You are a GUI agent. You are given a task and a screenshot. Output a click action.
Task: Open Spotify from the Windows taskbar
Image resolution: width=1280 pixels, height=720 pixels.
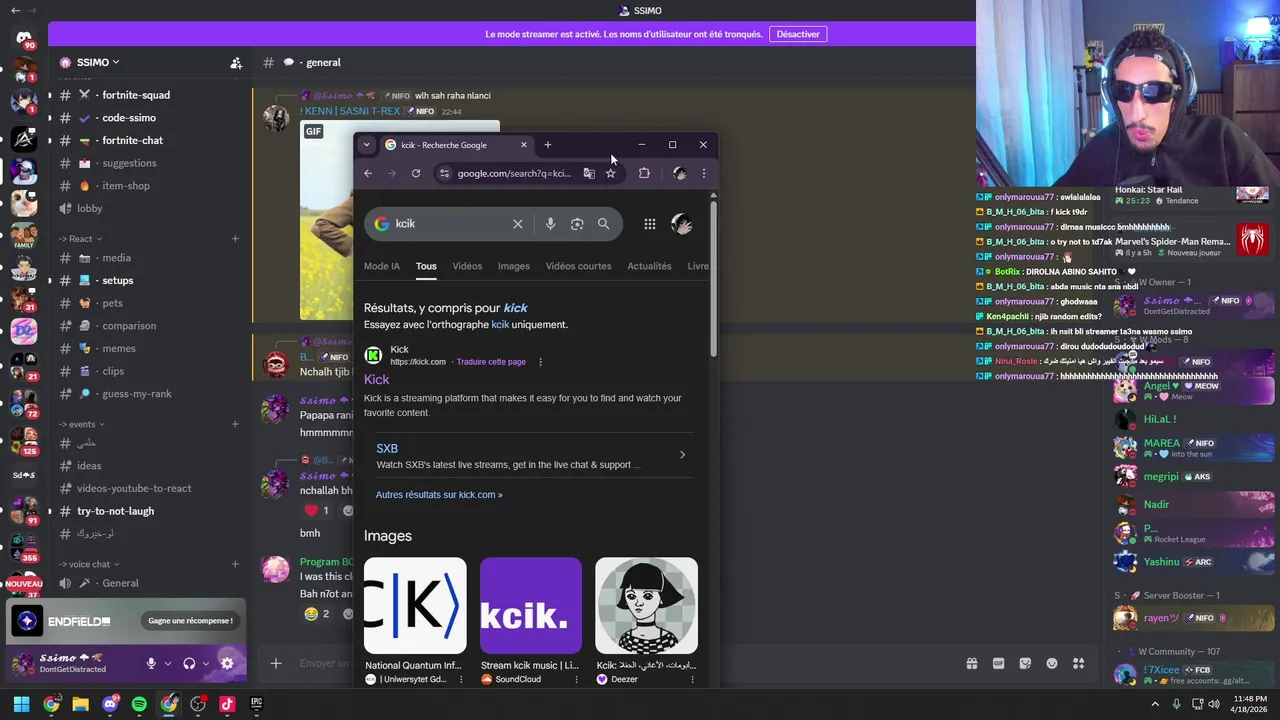(139, 704)
